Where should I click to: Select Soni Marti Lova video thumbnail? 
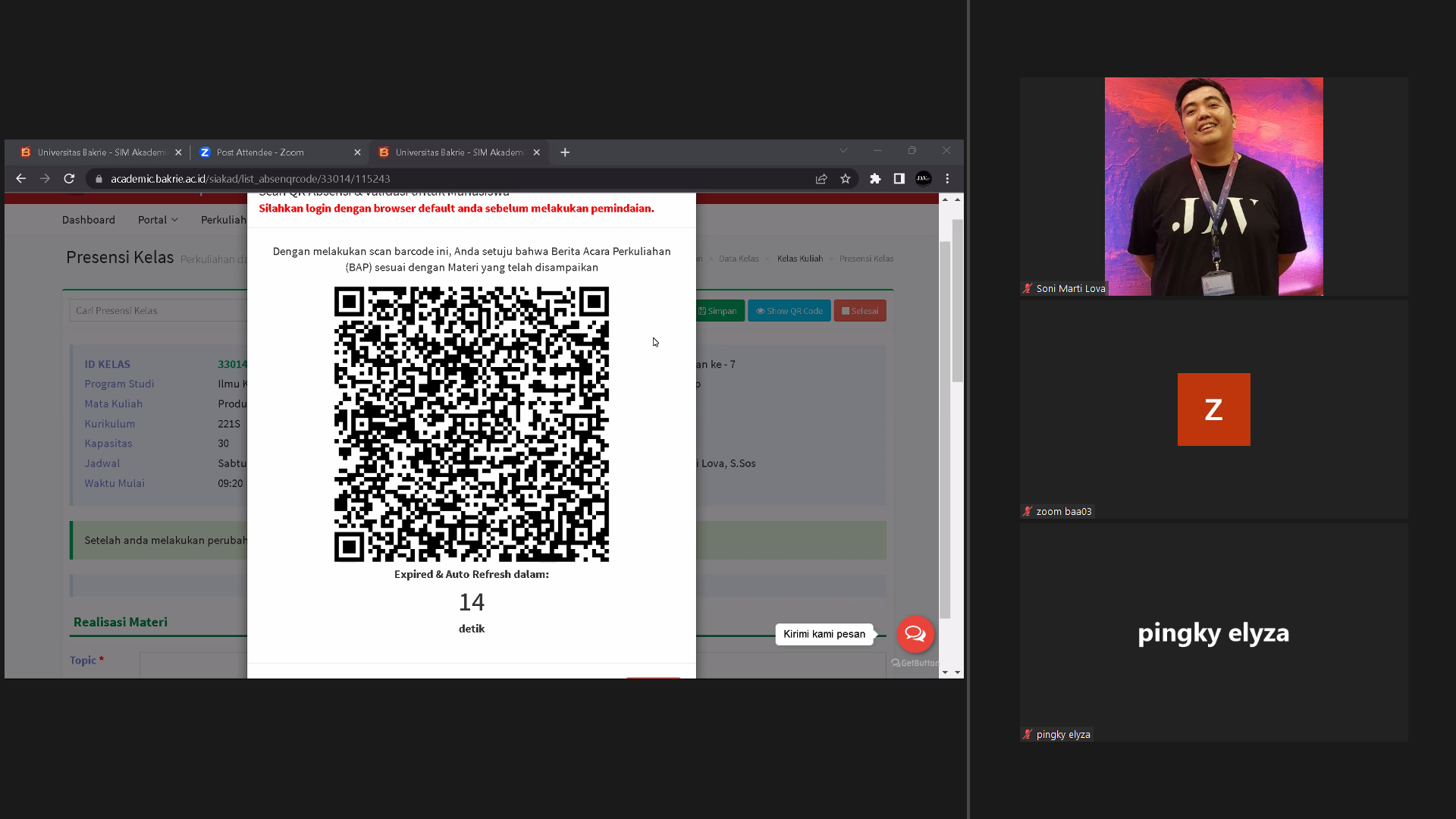tap(1214, 187)
